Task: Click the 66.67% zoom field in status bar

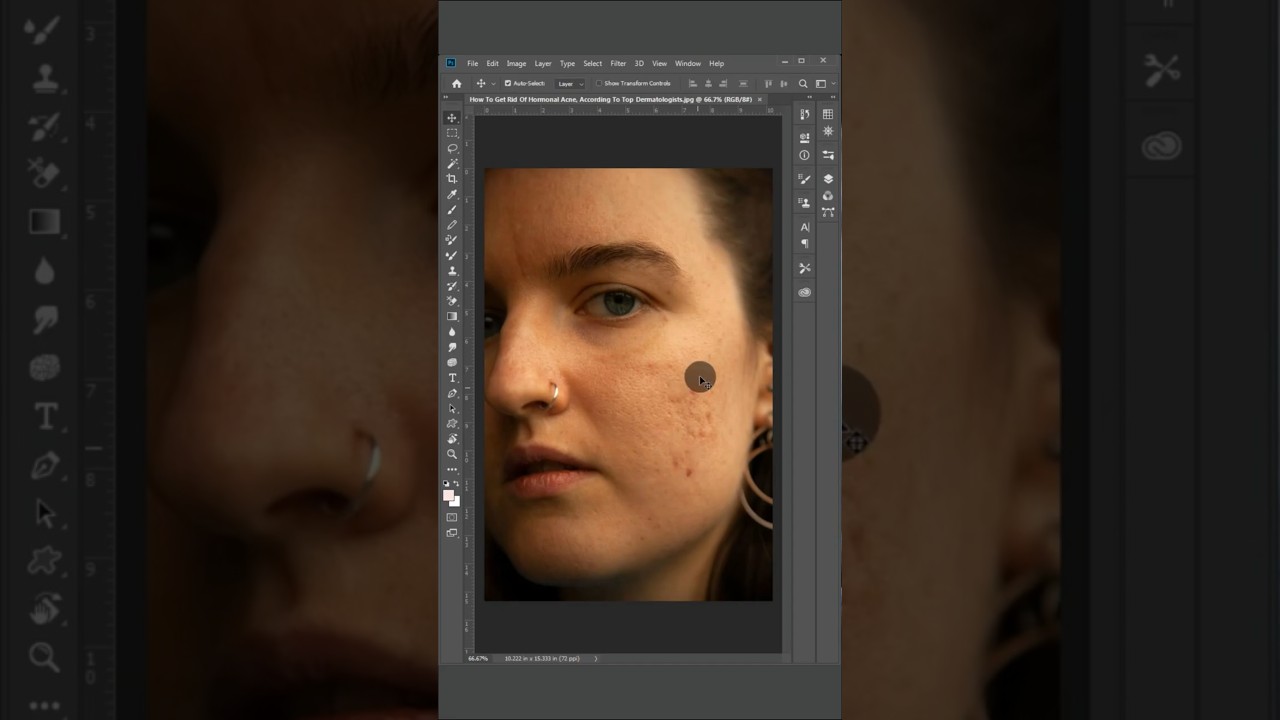Action: (478, 658)
